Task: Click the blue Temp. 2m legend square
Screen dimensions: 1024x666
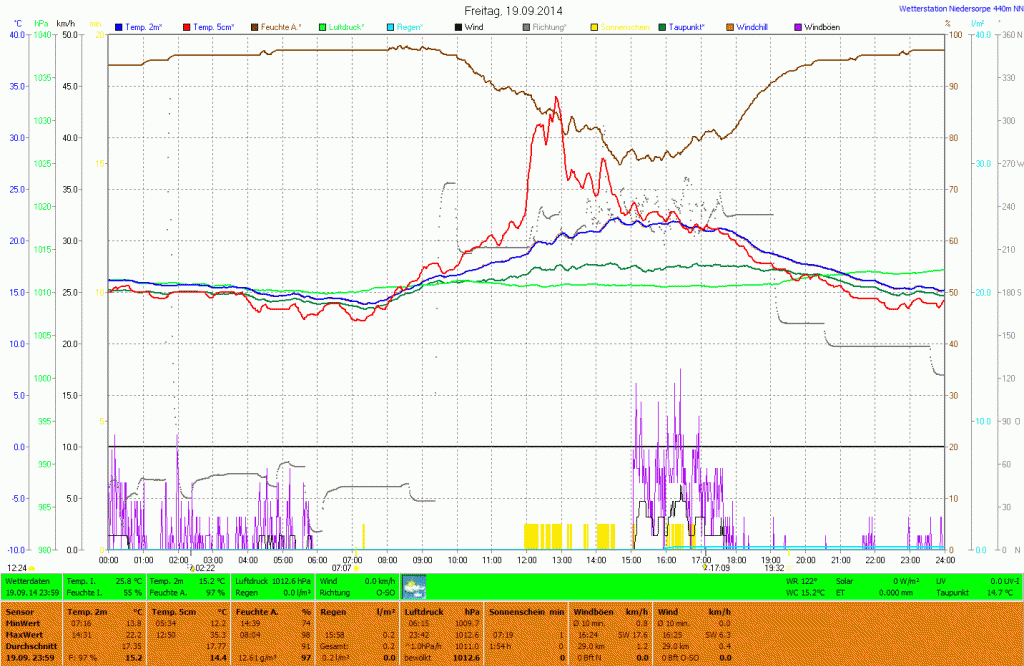Action: coord(120,27)
